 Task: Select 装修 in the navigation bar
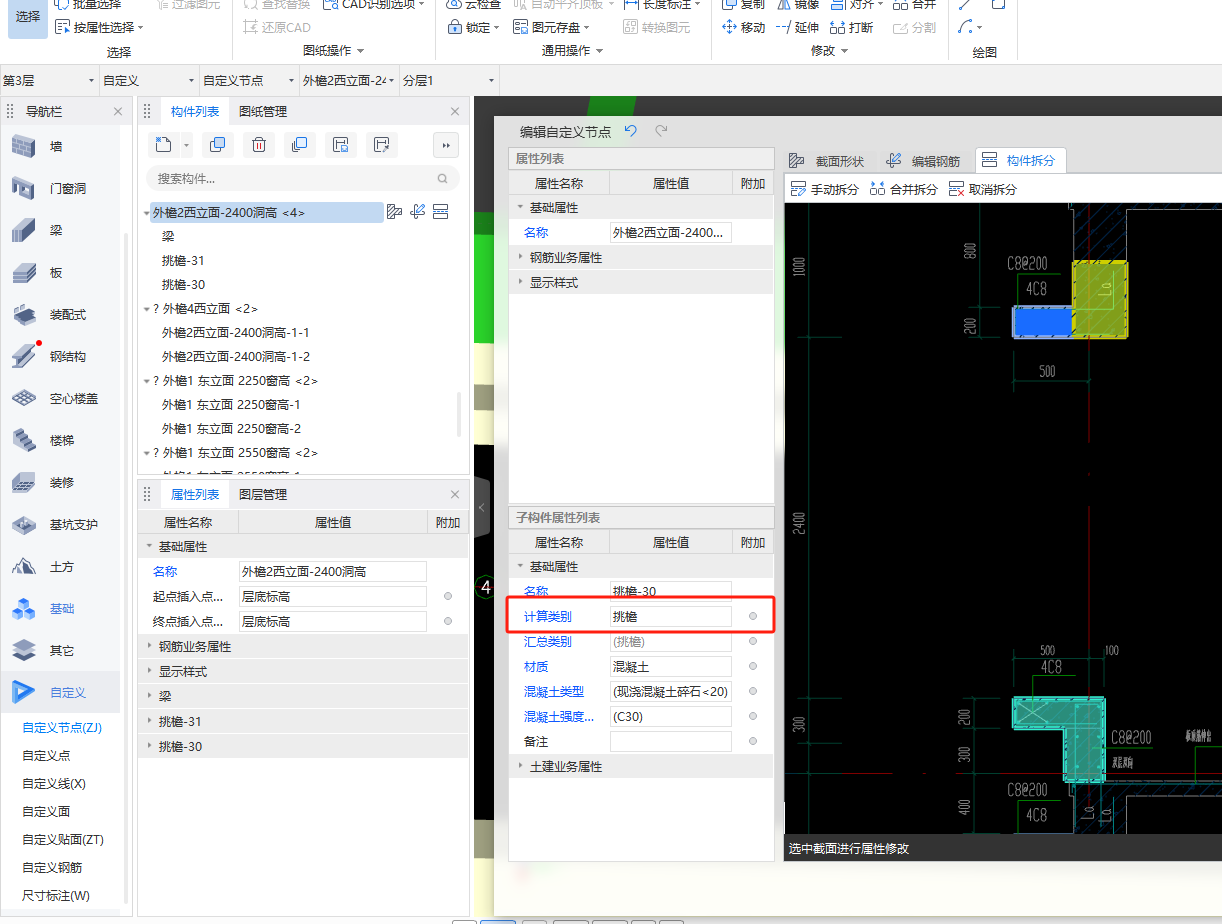[62, 482]
